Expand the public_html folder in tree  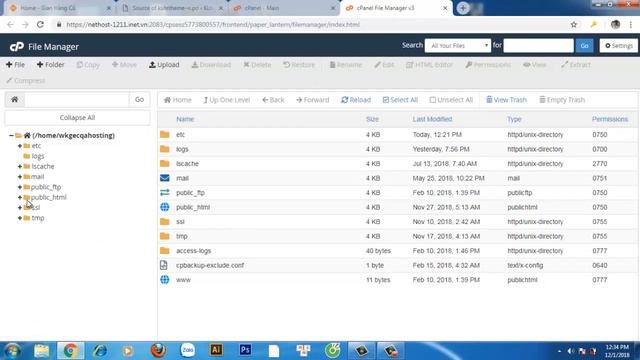(x=20, y=197)
